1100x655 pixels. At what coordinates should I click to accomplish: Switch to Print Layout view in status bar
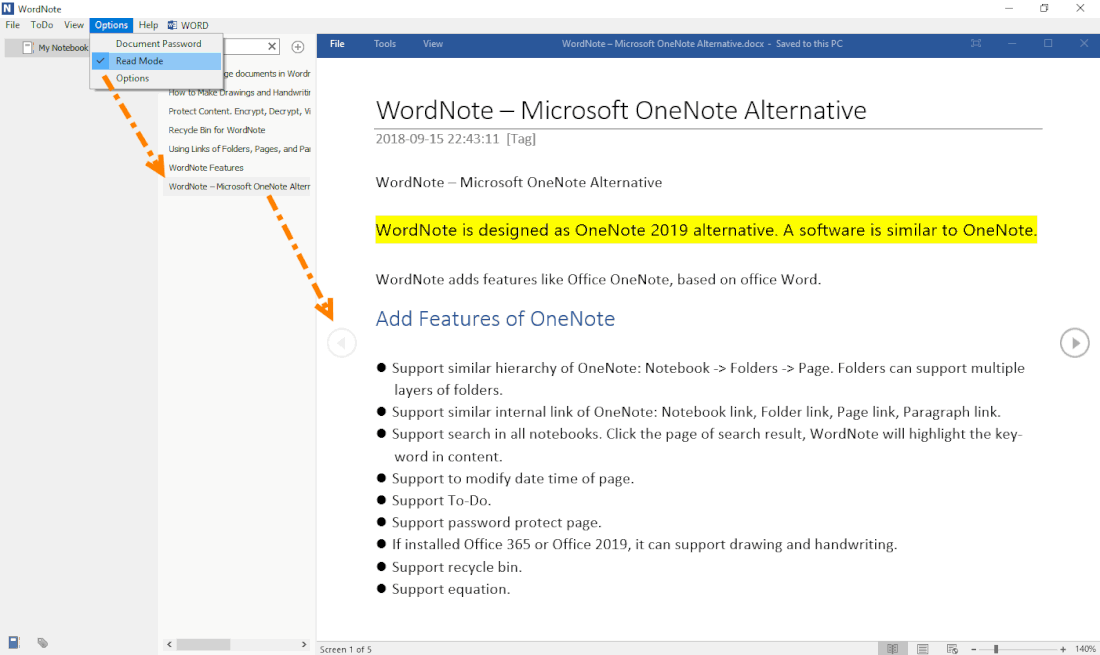coord(923,649)
